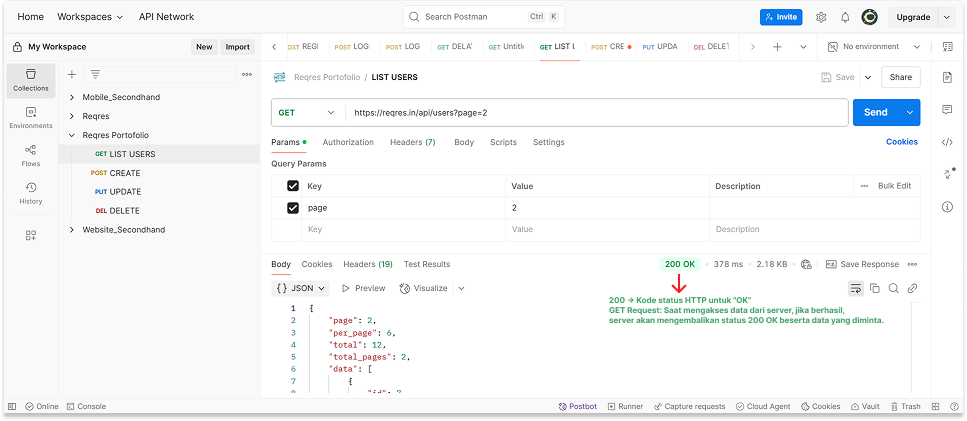Uncheck the page query param checkbox
Image resolution: width=967 pixels, height=421 pixels.
293,208
